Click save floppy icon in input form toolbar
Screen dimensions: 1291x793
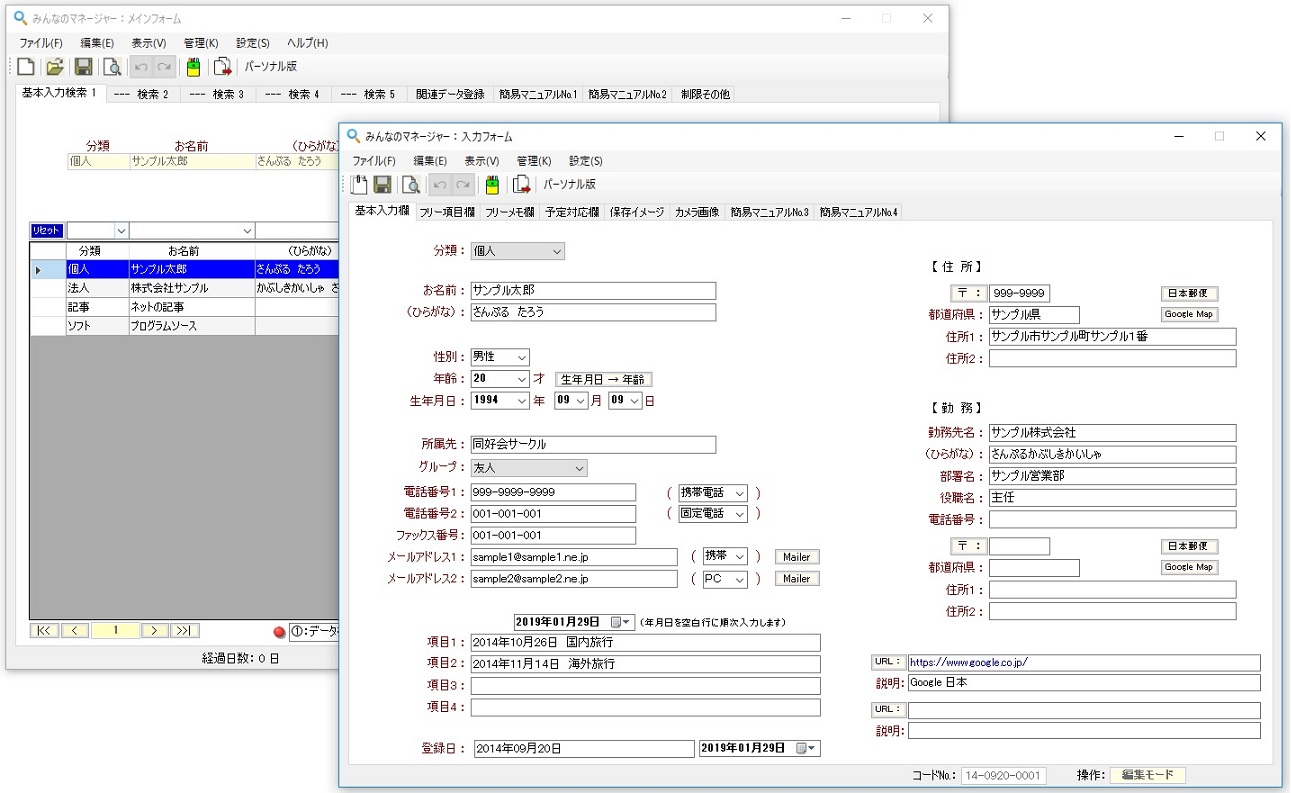(x=382, y=185)
